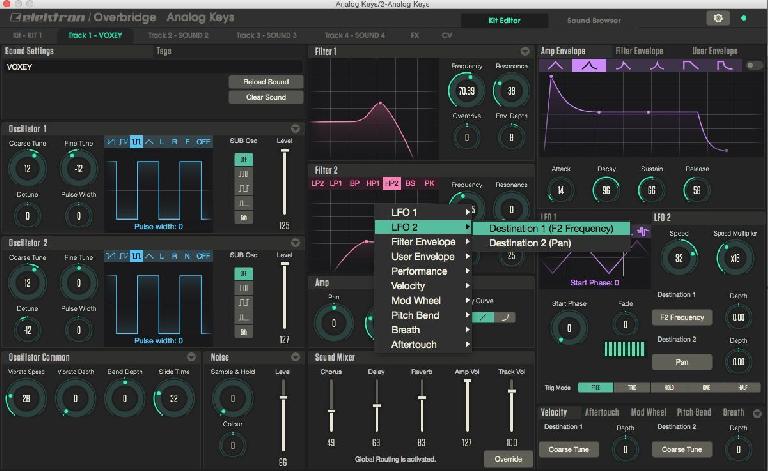Screen dimensions: 768x471
Task: Choose Destination 2 (Pan) submenu item
Action: click(552, 243)
